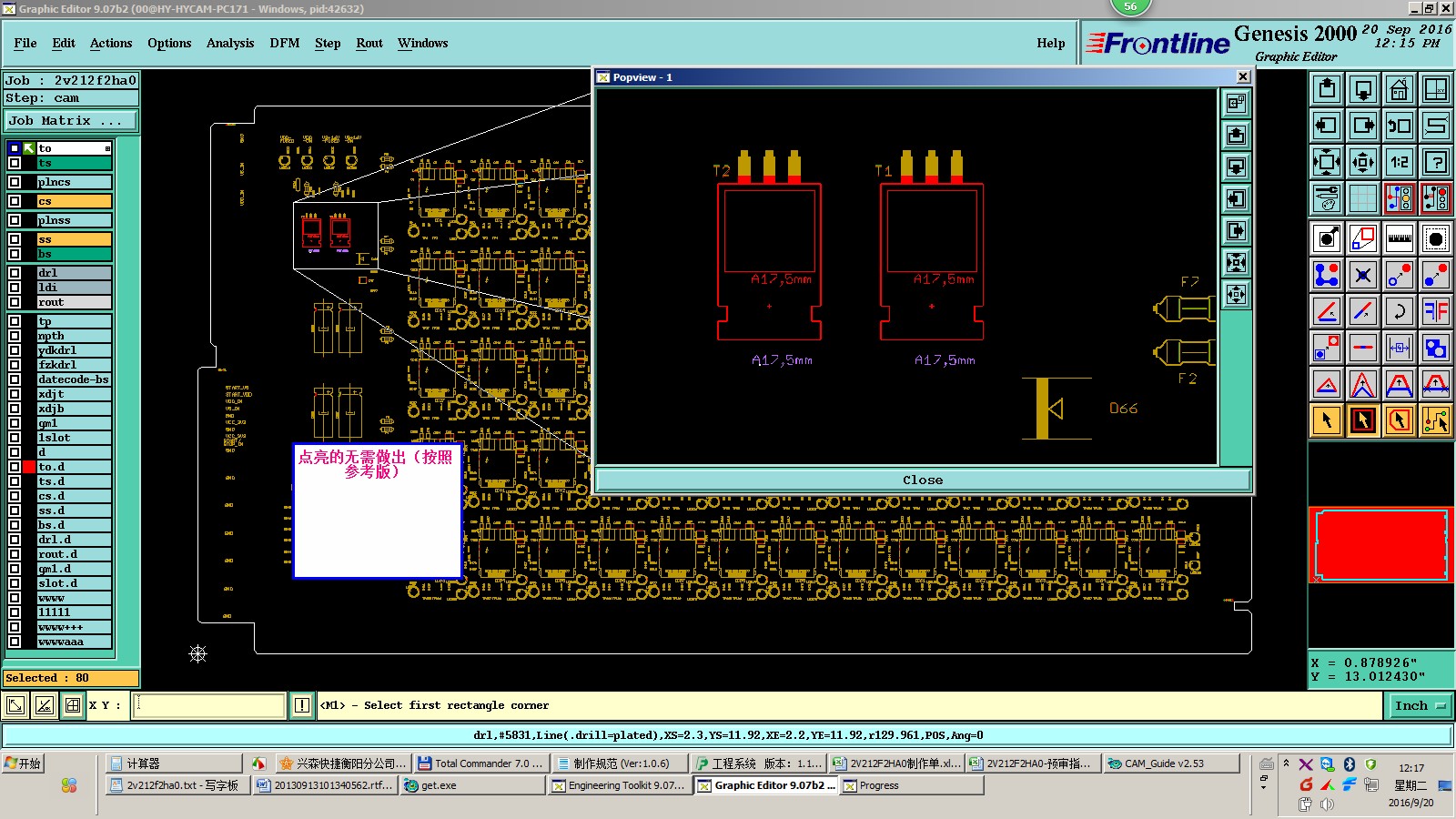Viewport: 1456px width, 819px height.
Task: Toggle checkbox for the to.d layer
Action: pos(15,467)
